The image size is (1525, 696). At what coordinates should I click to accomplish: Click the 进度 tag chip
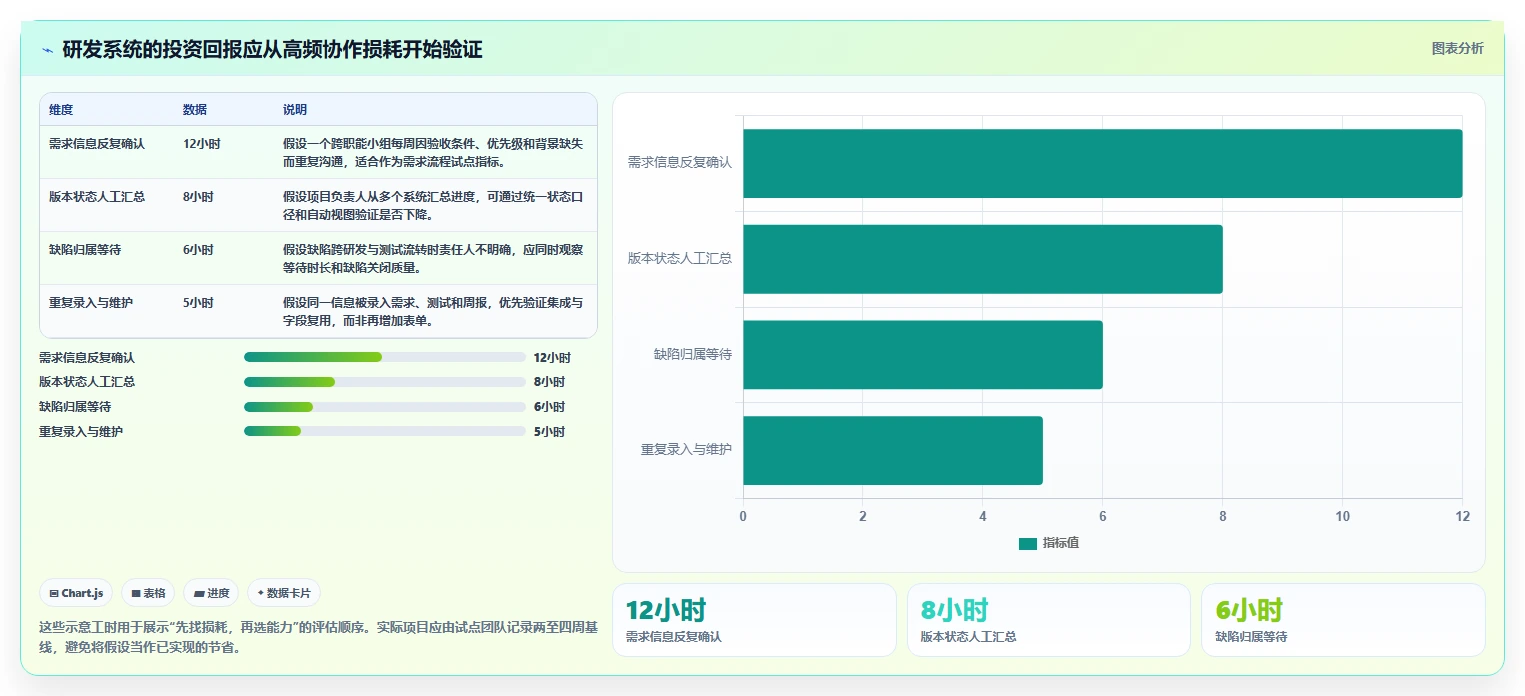[211, 593]
